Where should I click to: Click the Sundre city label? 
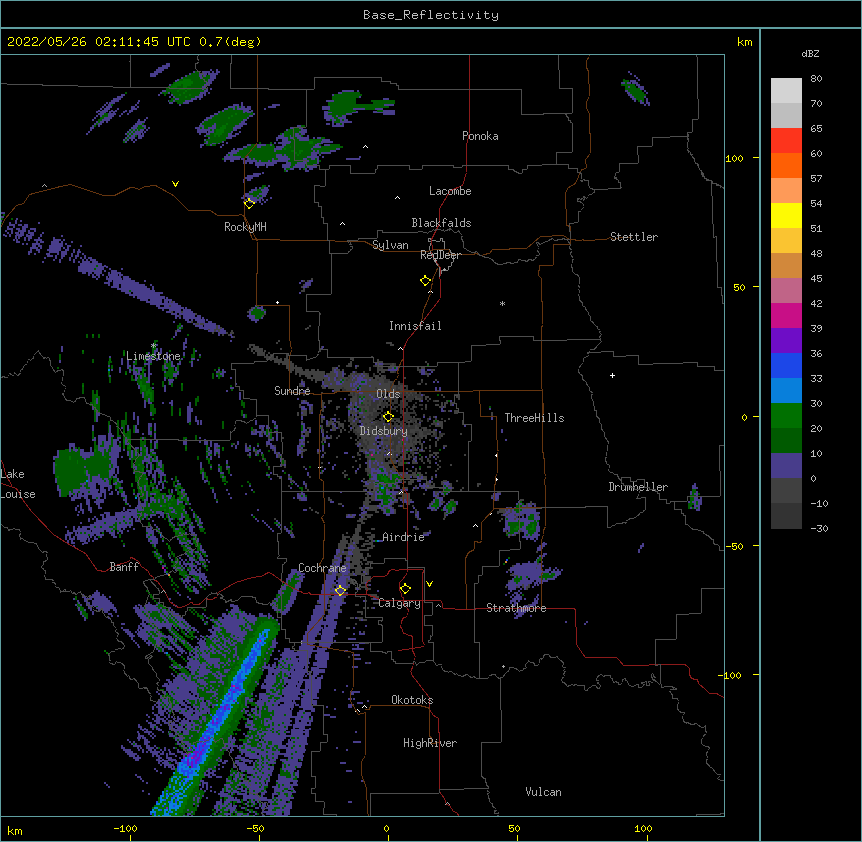(x=292, y=391)
